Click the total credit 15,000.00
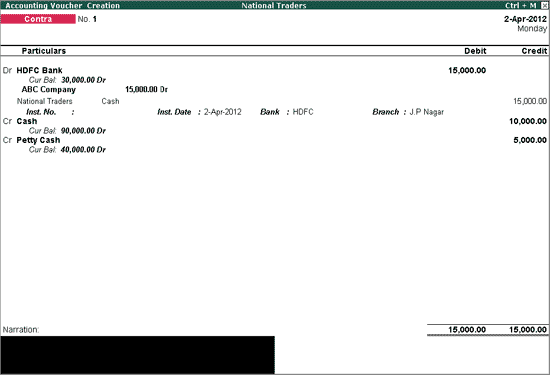Viewport: 550px width, 375px height. click(x=528, y=330)
